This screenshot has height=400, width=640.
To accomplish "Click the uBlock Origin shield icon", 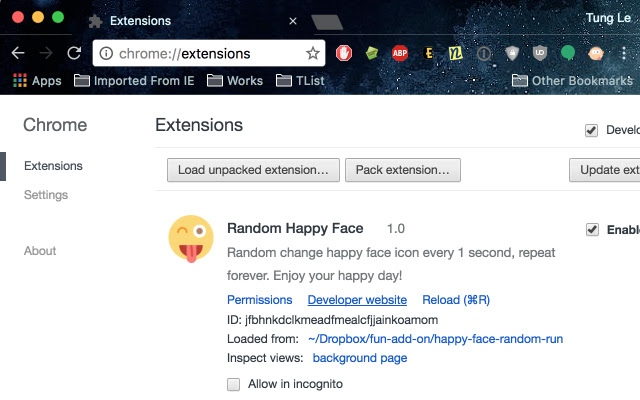I will 540,53.
